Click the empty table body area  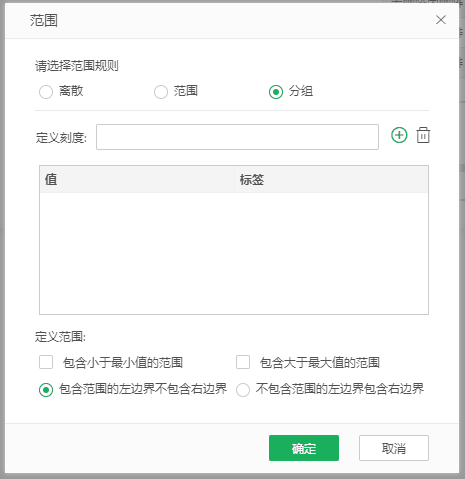234,253
